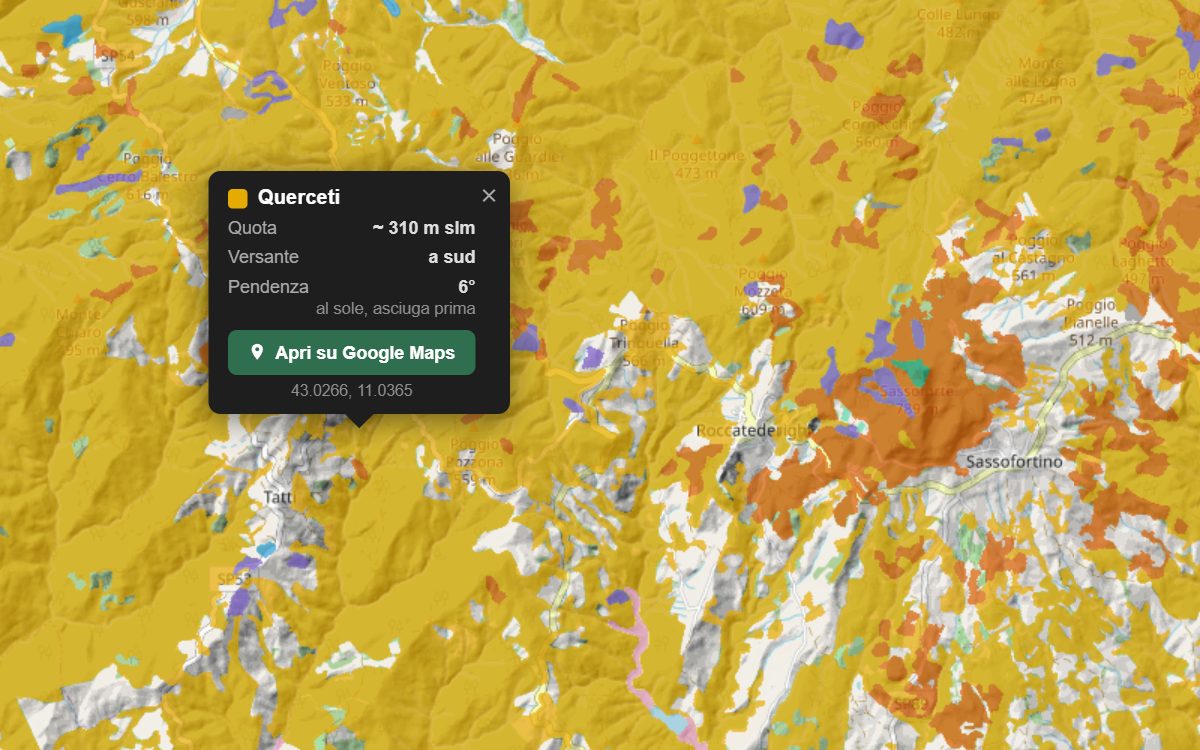Click the Pendenza label in popup
The image size is (1200, 750).
pos(268,287)
